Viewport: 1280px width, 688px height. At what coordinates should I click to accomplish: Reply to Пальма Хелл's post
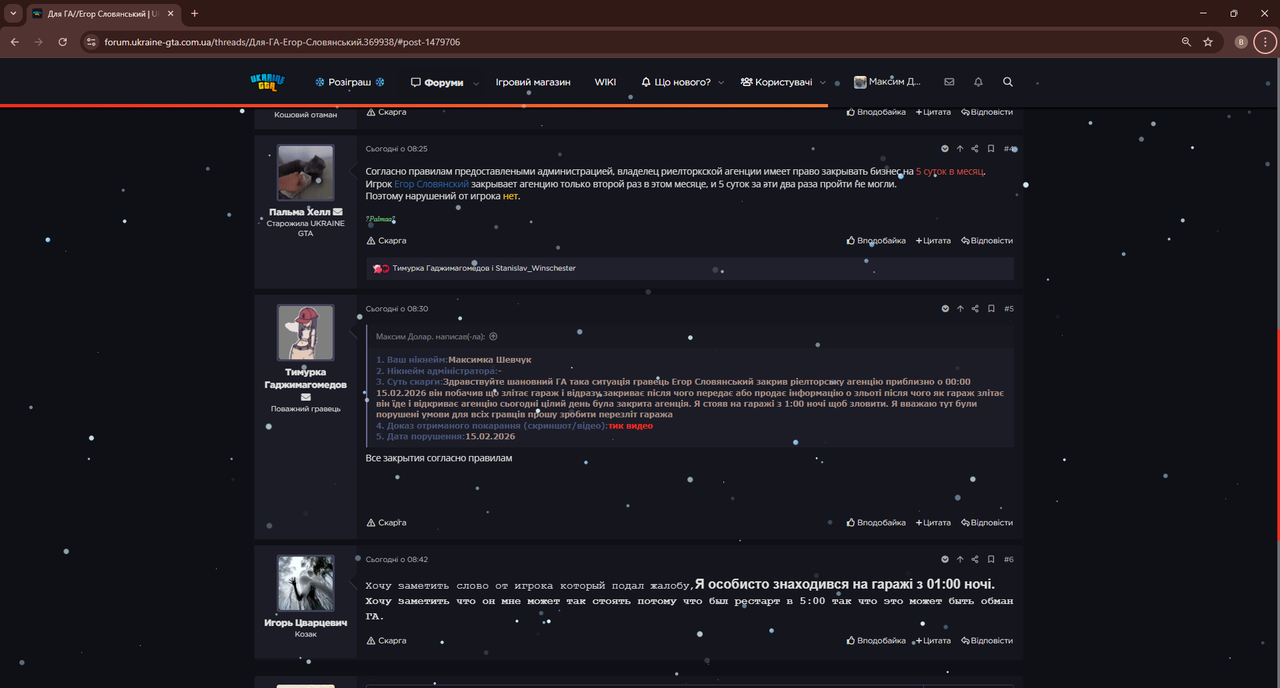(x=986, y=241)
